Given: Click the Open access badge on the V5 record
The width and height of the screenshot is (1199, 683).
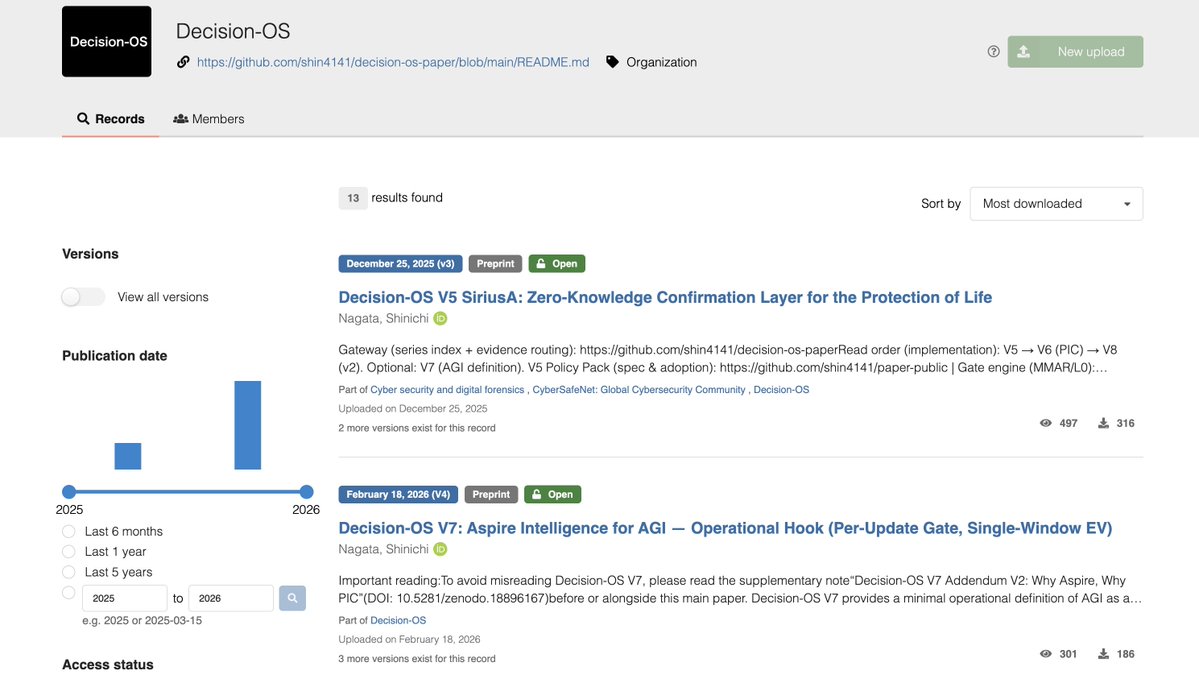Looking at the screenshot, I should click(557, 264).
